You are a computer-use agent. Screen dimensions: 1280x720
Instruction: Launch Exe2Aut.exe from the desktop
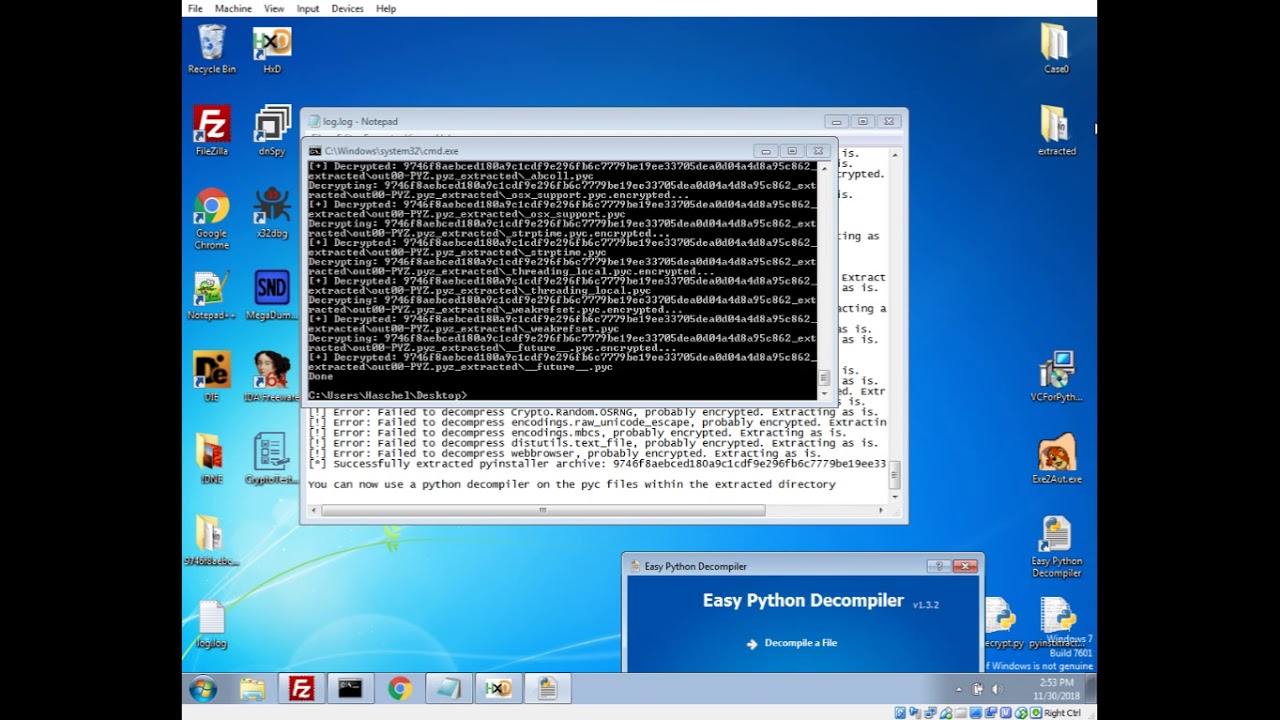(x=1056, y=460)
